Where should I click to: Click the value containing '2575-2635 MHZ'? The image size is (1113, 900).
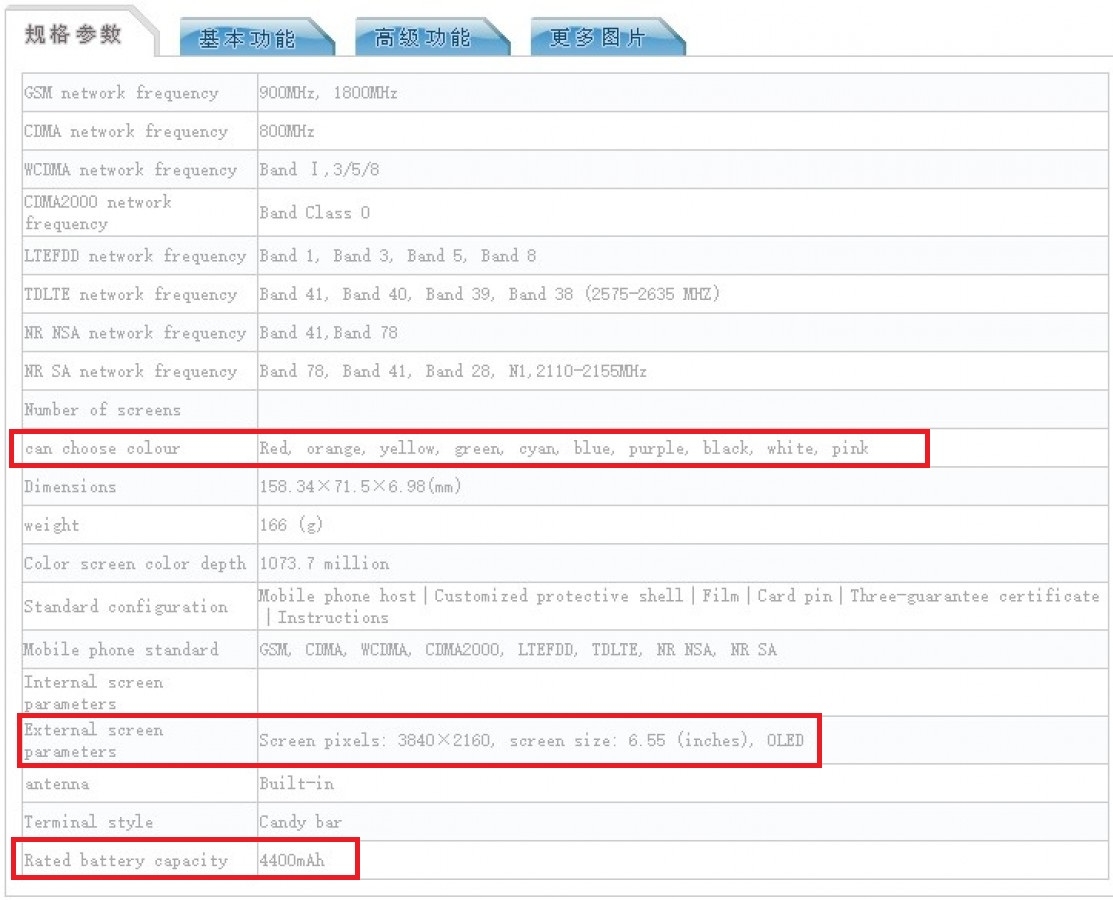point(490,294)
